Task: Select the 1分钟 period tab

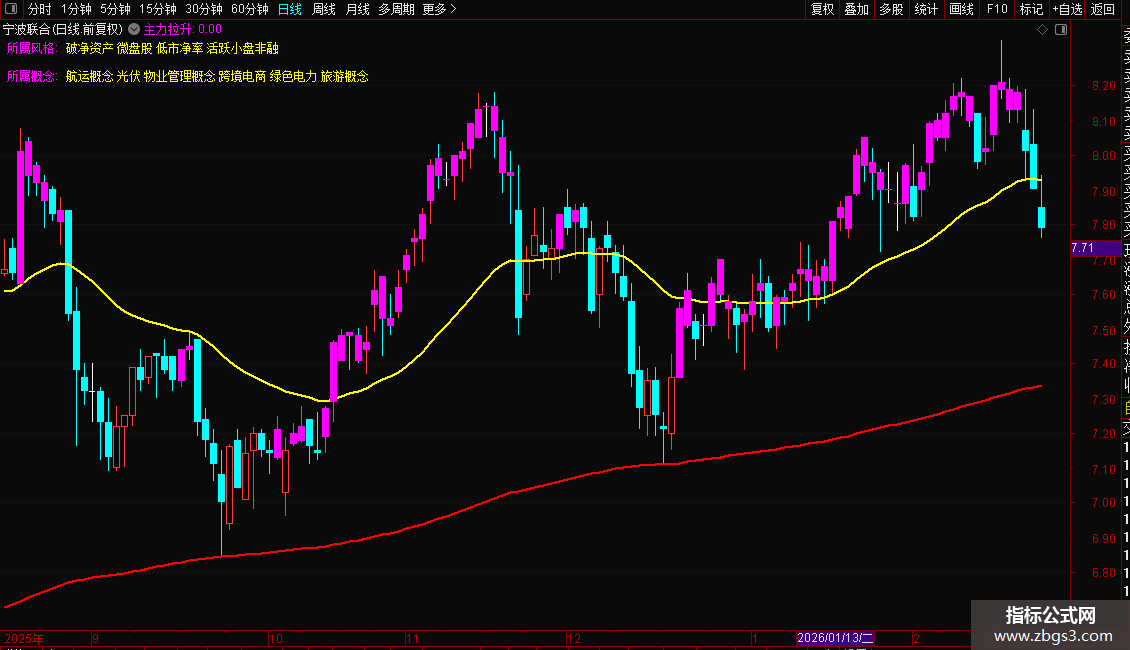Action: pos(76,9)
